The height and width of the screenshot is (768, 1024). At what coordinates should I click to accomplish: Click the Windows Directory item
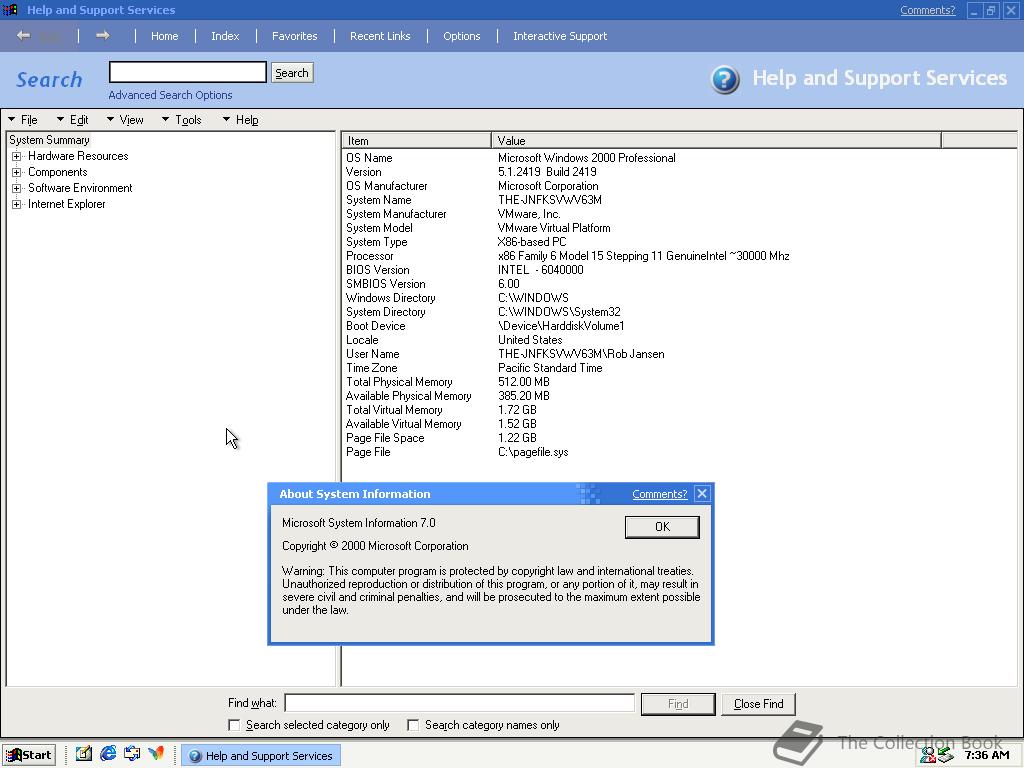coord(391,298)
